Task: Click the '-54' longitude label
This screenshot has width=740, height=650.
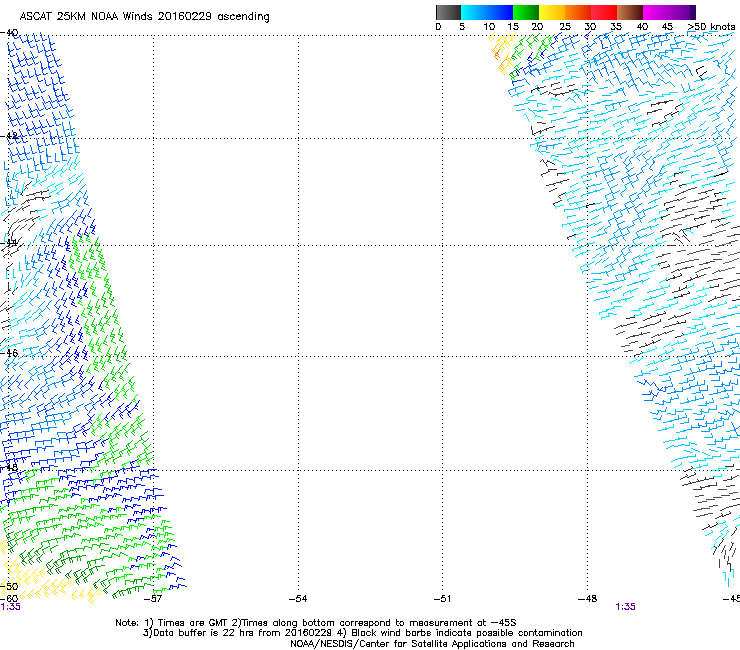Action: 298,599
